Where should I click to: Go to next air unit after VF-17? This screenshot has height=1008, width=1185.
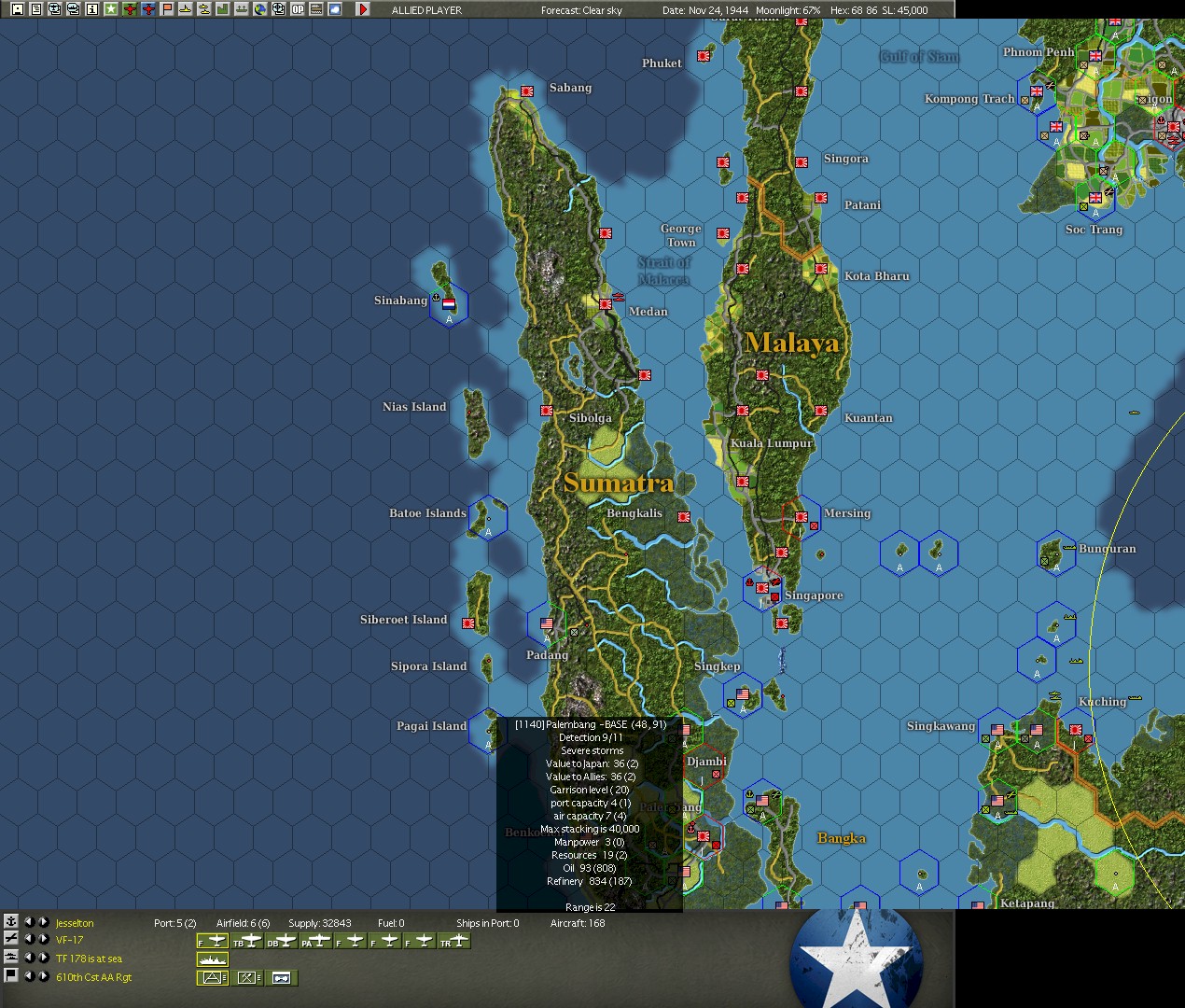(x=43, y=940)
